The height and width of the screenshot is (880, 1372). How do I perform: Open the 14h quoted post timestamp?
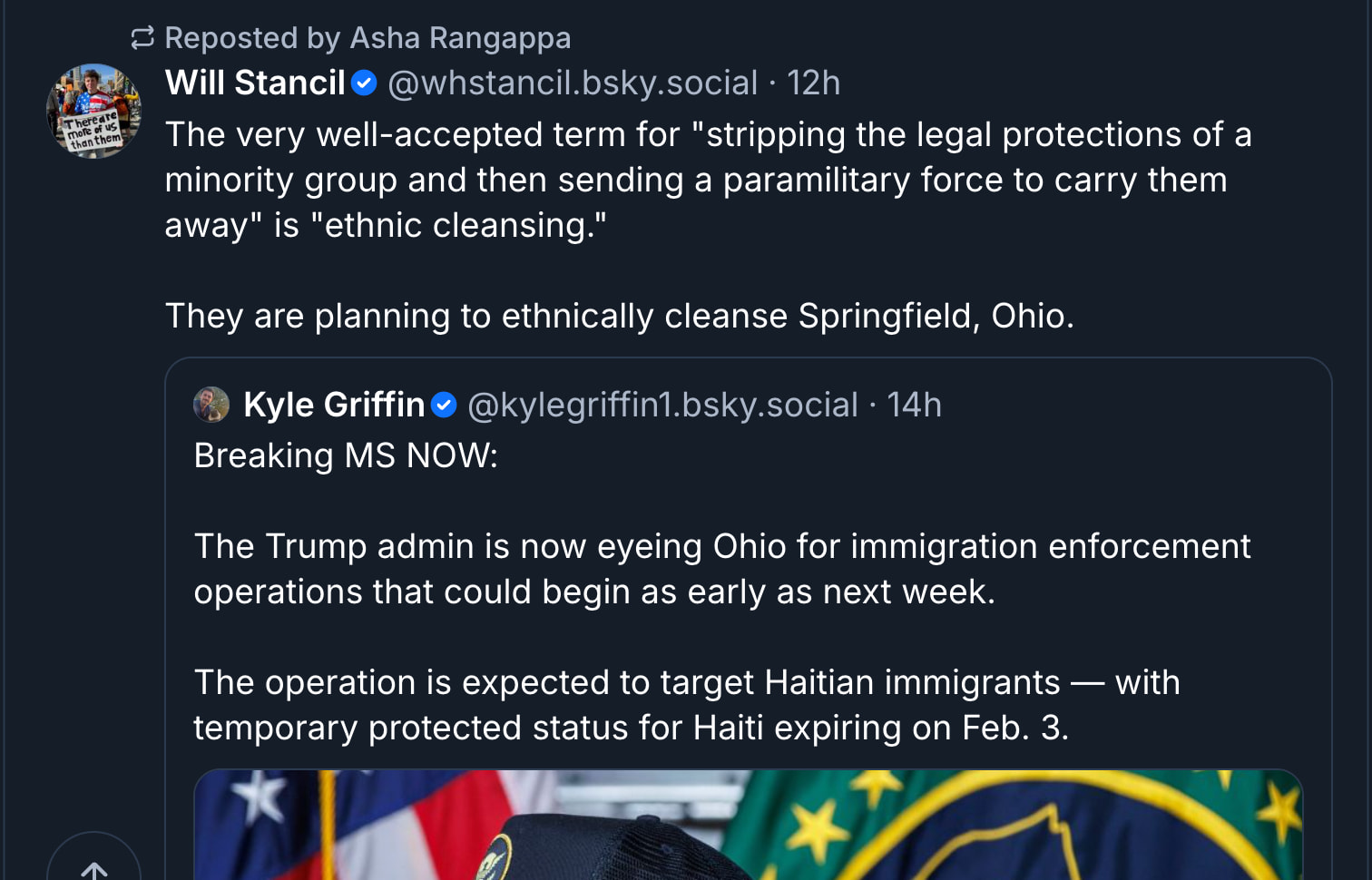click(x=914, y=405)
